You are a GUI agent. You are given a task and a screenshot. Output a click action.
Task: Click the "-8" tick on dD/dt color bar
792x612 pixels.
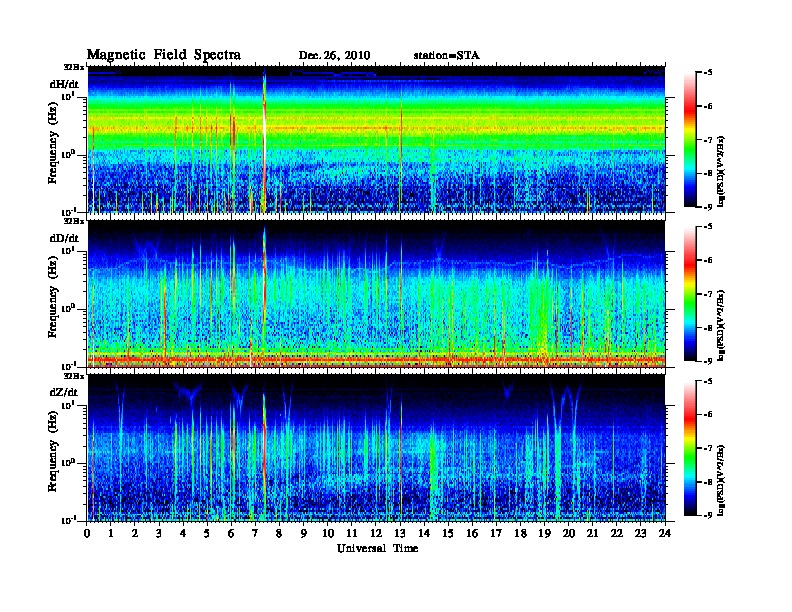coord(708,328)
